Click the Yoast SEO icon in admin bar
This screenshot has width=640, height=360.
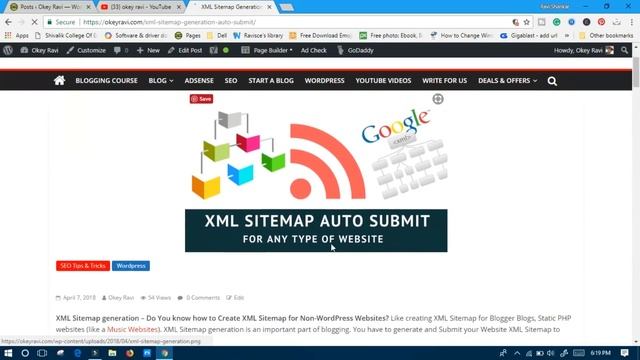coord(213,50)
